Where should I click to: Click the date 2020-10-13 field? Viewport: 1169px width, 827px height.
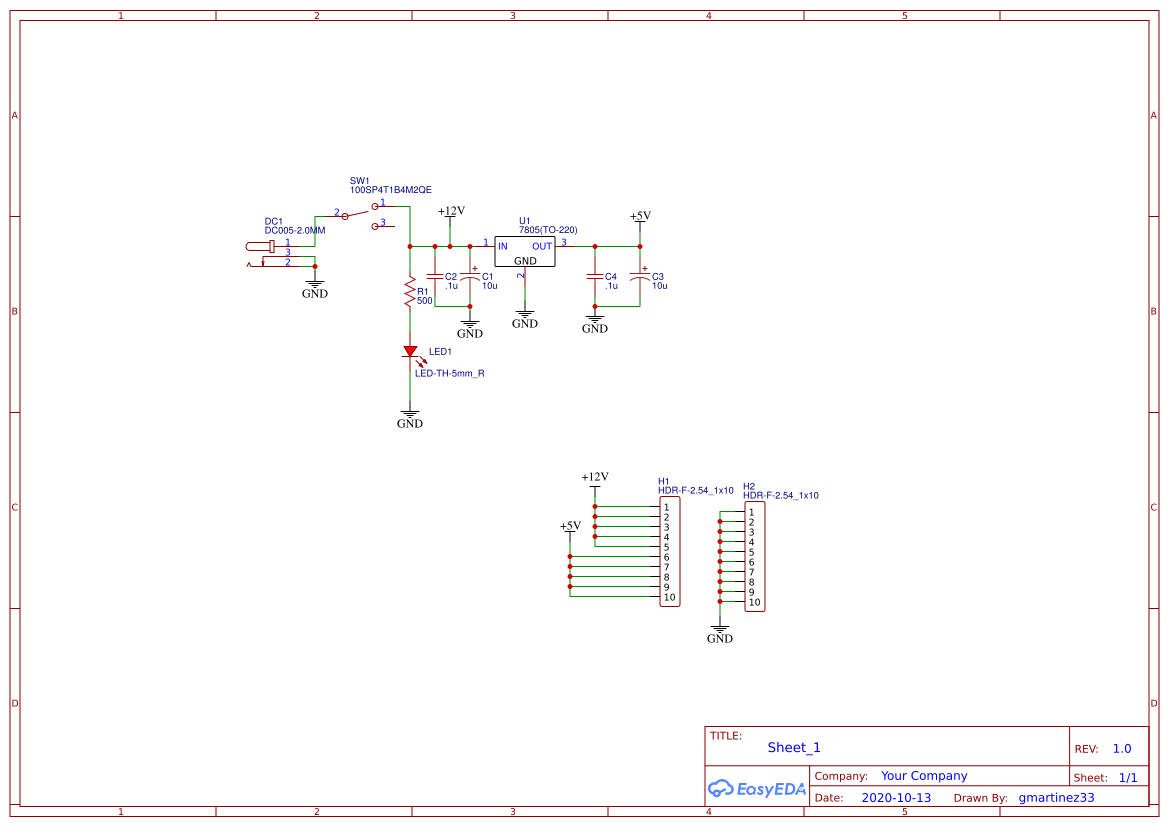898,797
